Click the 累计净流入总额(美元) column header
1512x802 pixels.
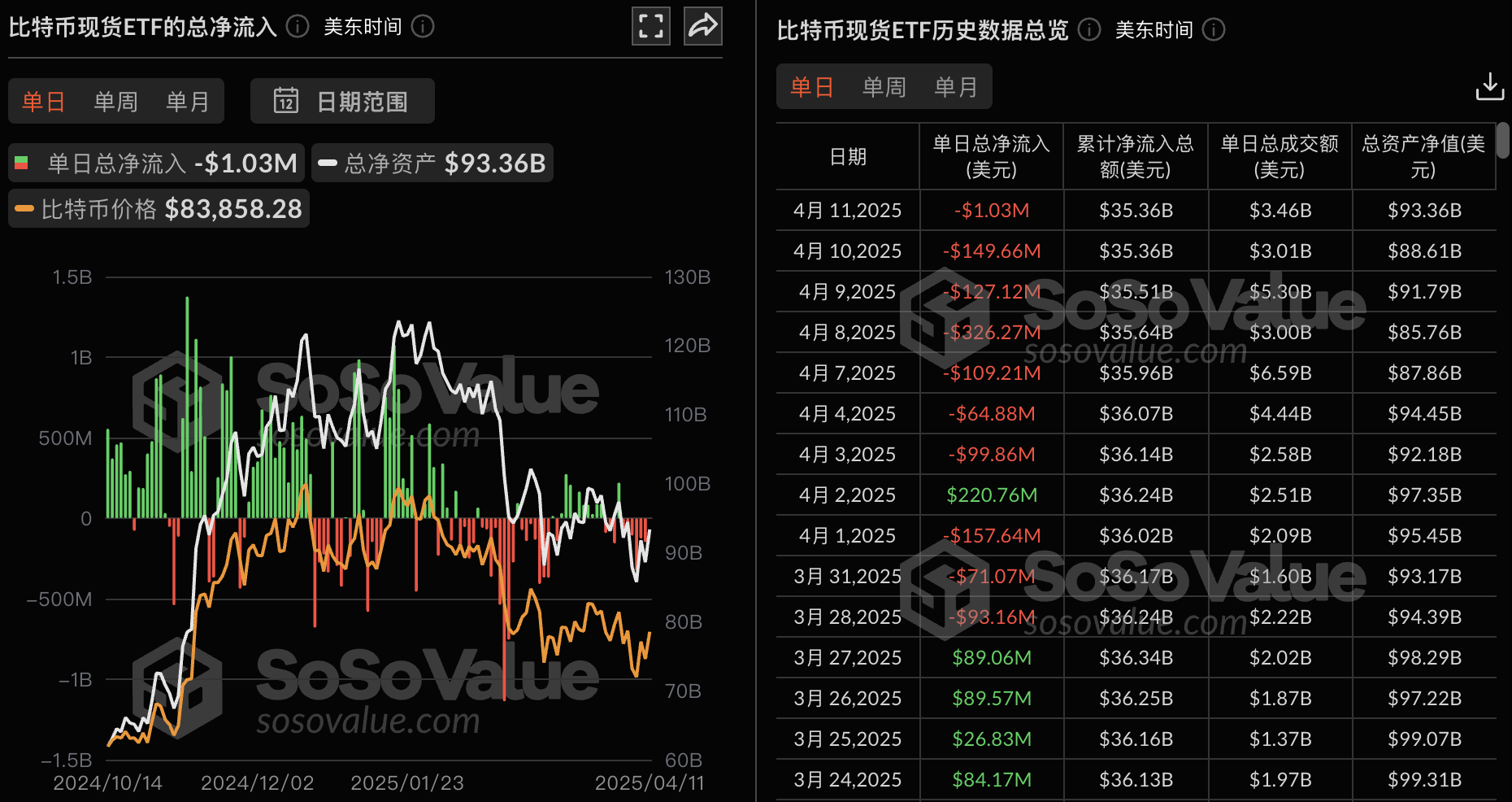click(x=1136, y=156)
